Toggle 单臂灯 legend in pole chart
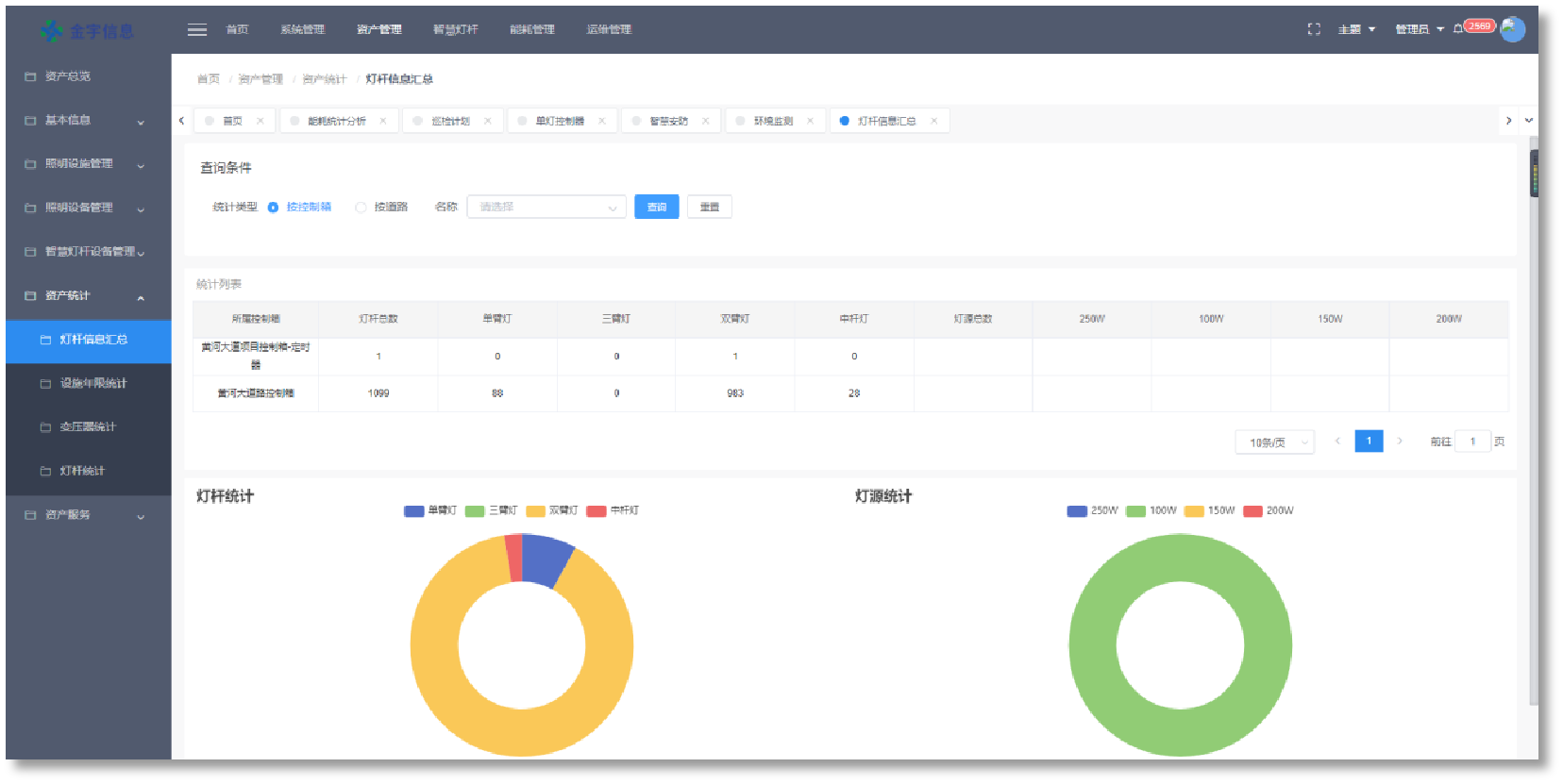Image resolution: width=1563 pixels, height=784 pixels. [430, 510]
